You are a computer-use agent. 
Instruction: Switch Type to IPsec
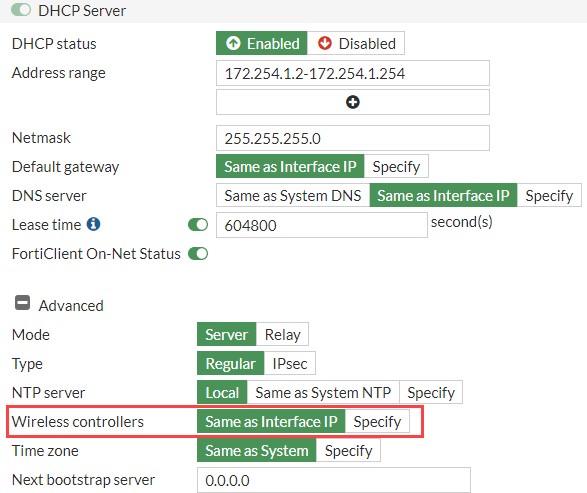tap(290, 363)
